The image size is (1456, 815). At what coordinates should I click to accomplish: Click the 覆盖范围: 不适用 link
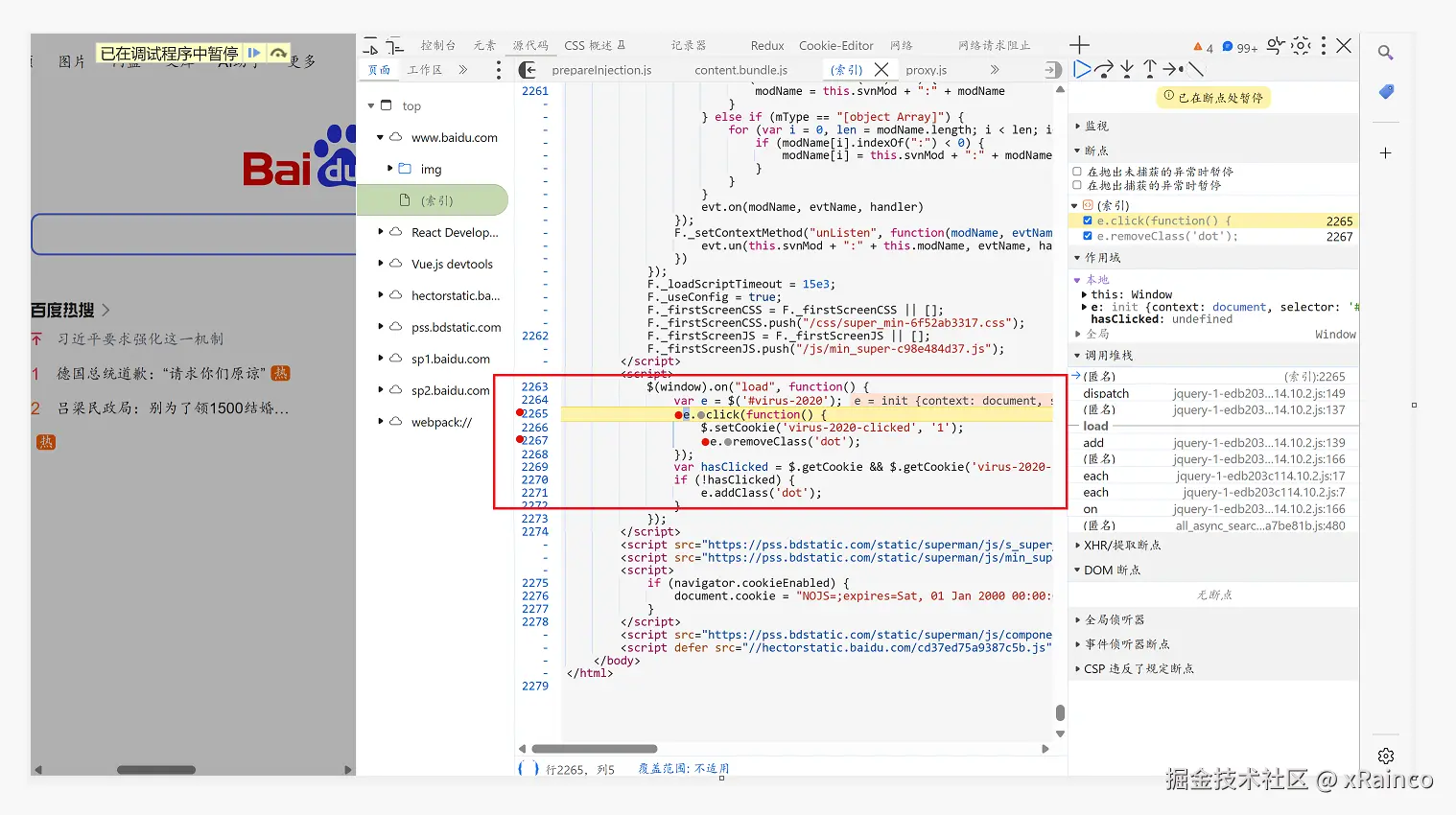(x=684, y=769)
